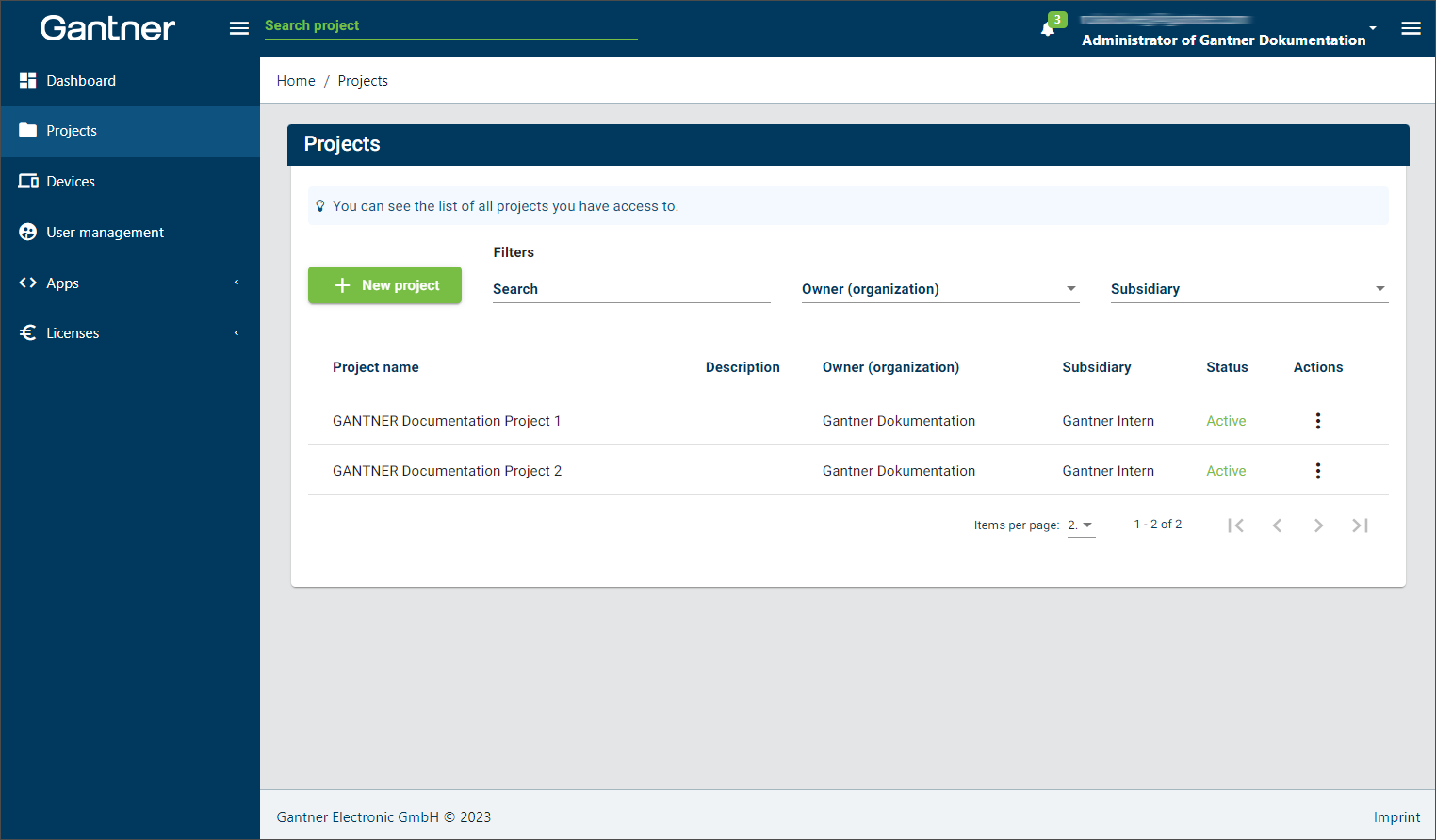Expand the Apps sidebar section
Image resolution: width=1436 pixels, height=840 pixels.
pos(130,283)
